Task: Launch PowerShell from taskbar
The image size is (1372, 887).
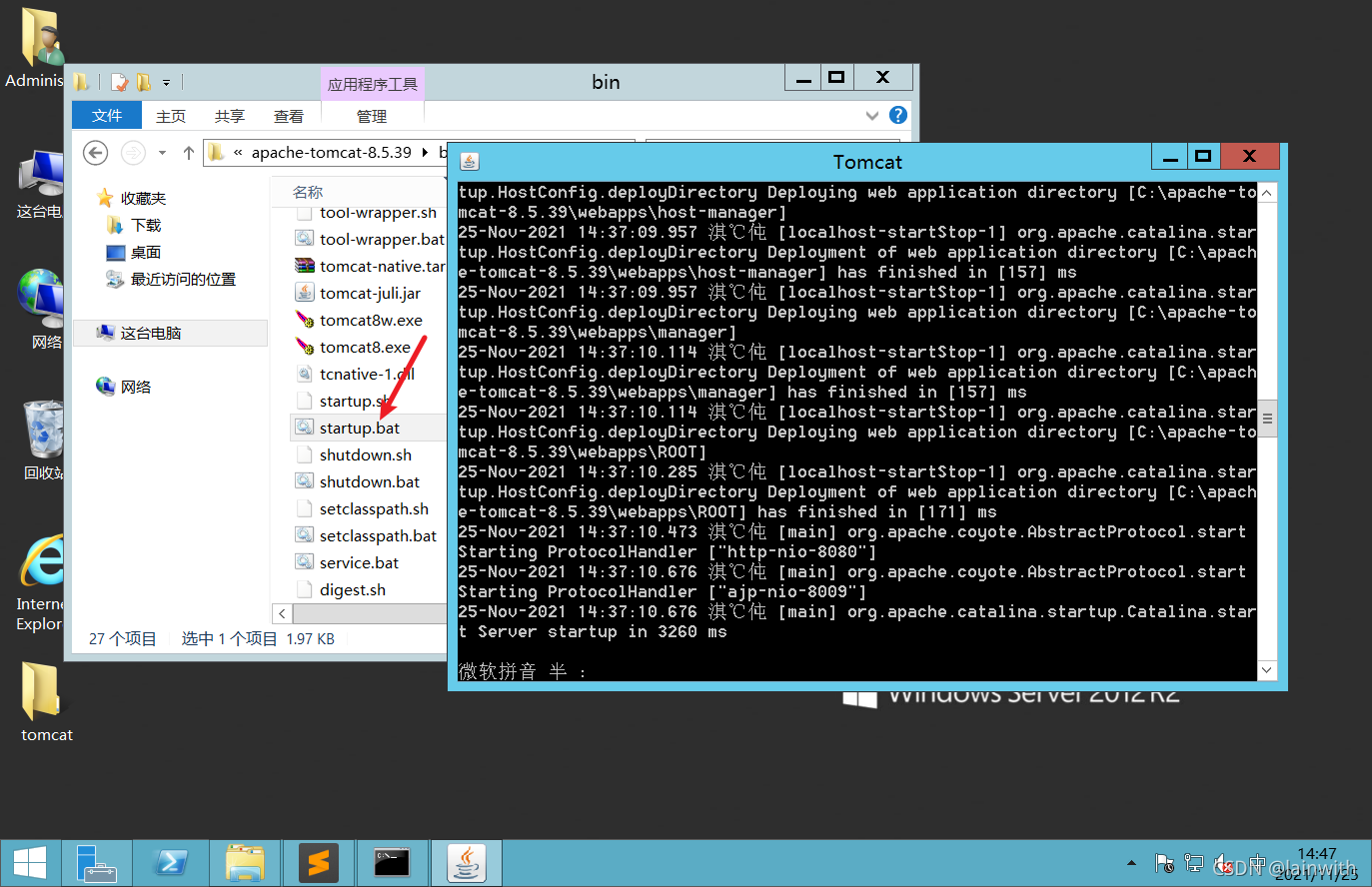Action: click(x=171, y=863)
